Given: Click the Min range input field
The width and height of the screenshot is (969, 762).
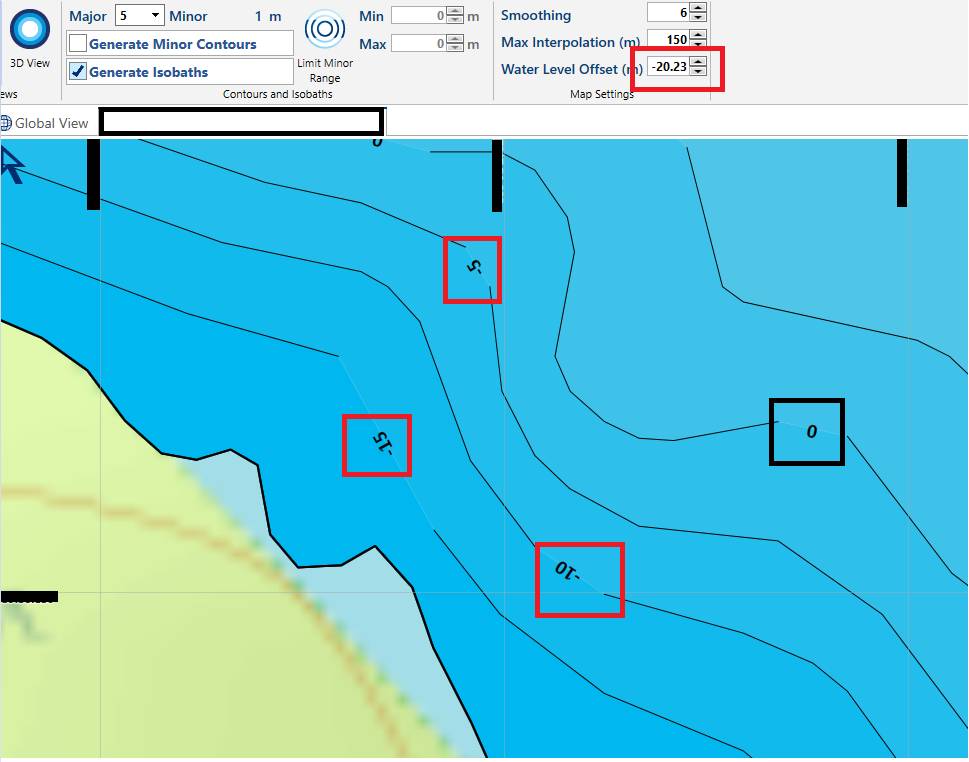Looking at the screenshot, I should pyautogui.click(x=418, y=16).
